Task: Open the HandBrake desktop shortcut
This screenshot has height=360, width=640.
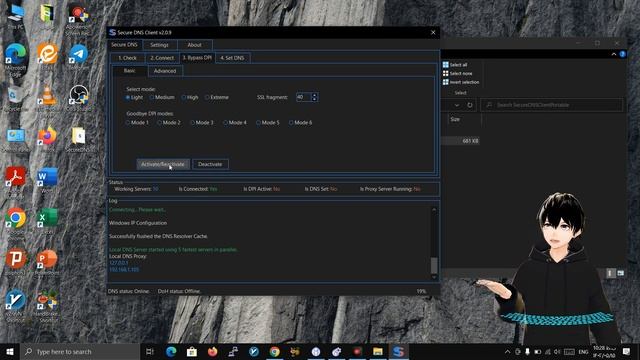Action: (47, 305)
